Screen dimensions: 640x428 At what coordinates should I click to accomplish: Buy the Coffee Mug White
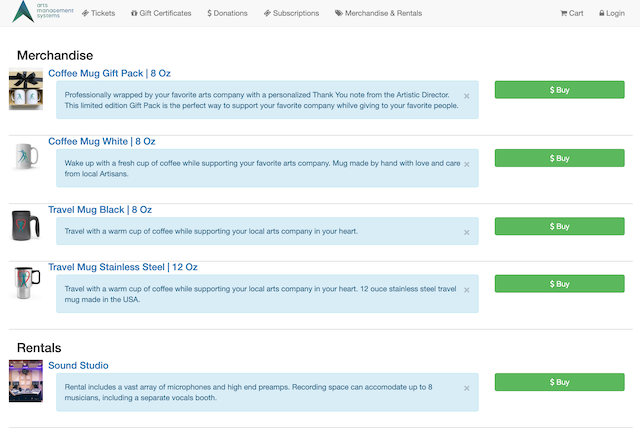pos(560,158)
